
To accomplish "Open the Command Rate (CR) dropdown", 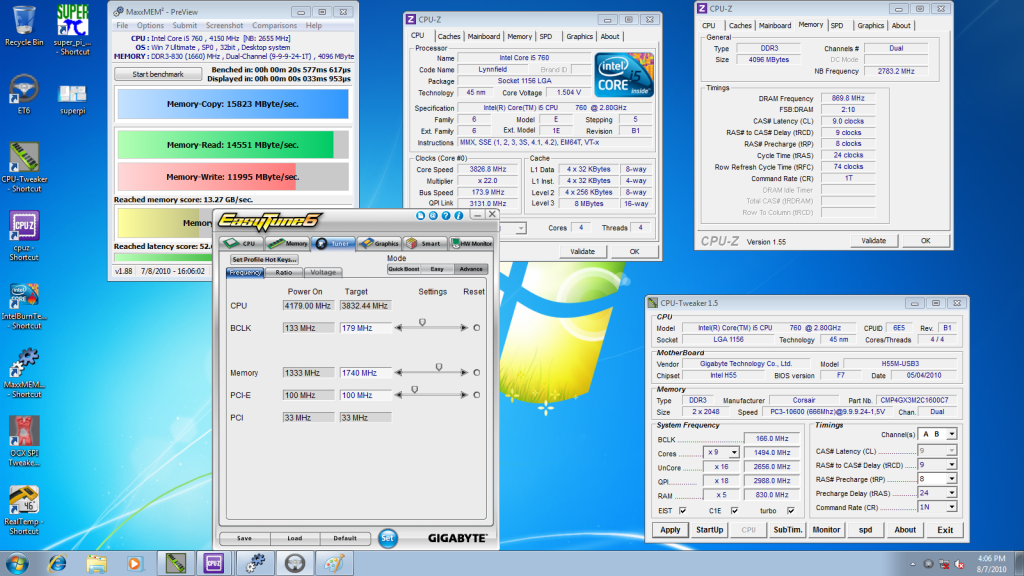I will (x=950, y=506).
